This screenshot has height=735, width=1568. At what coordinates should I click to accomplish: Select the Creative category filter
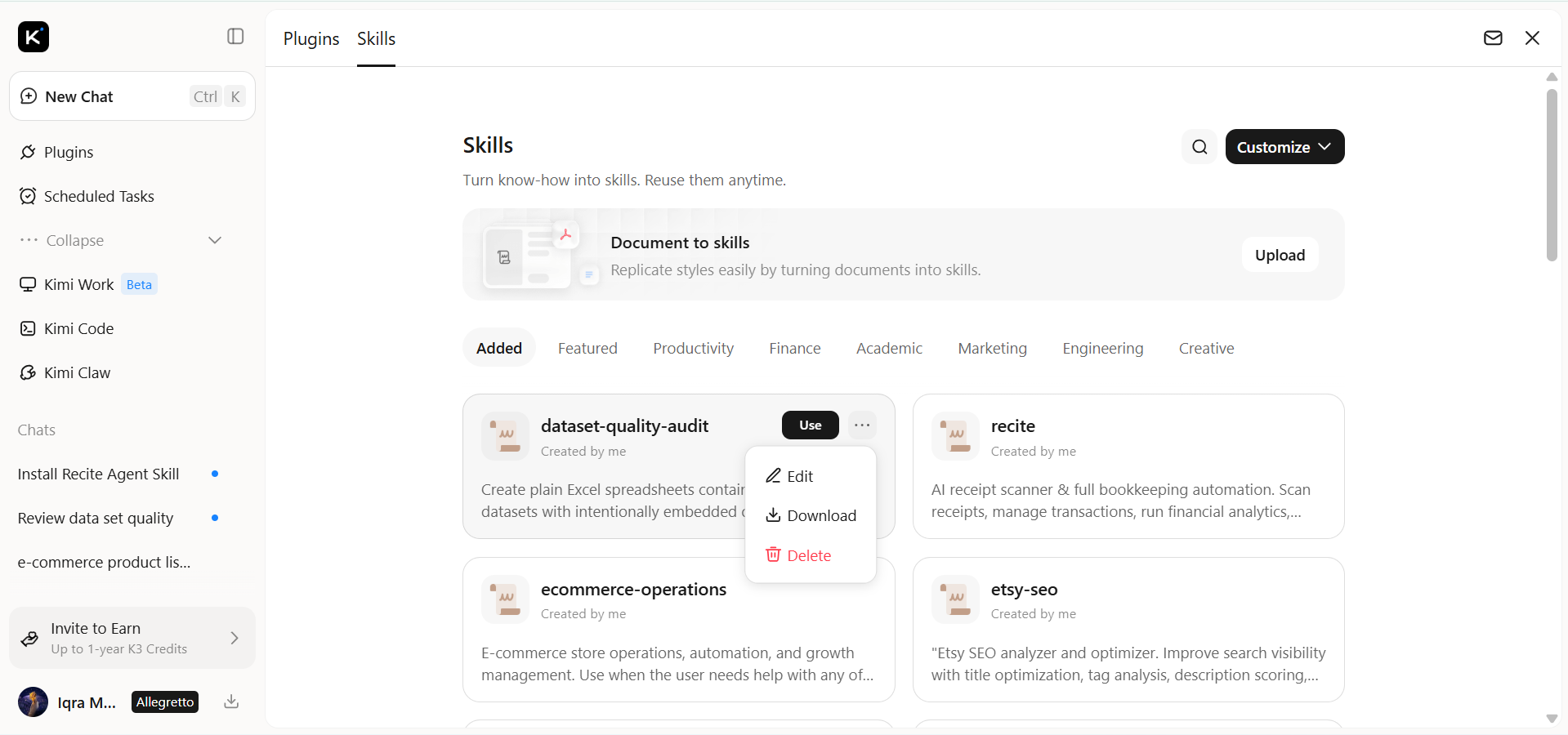click(x=1206, y=348)
